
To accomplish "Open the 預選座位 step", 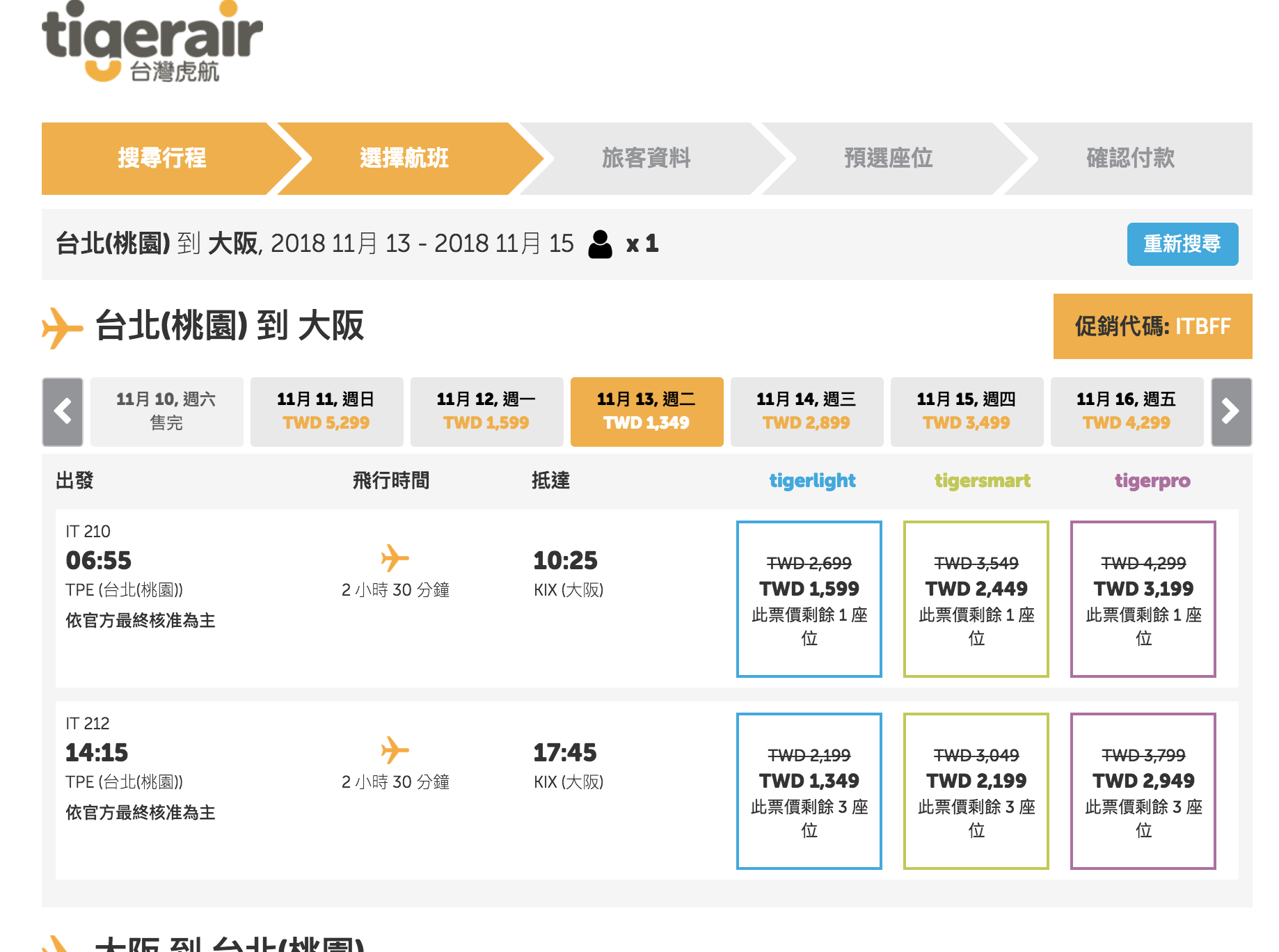I will coord(889,159).
